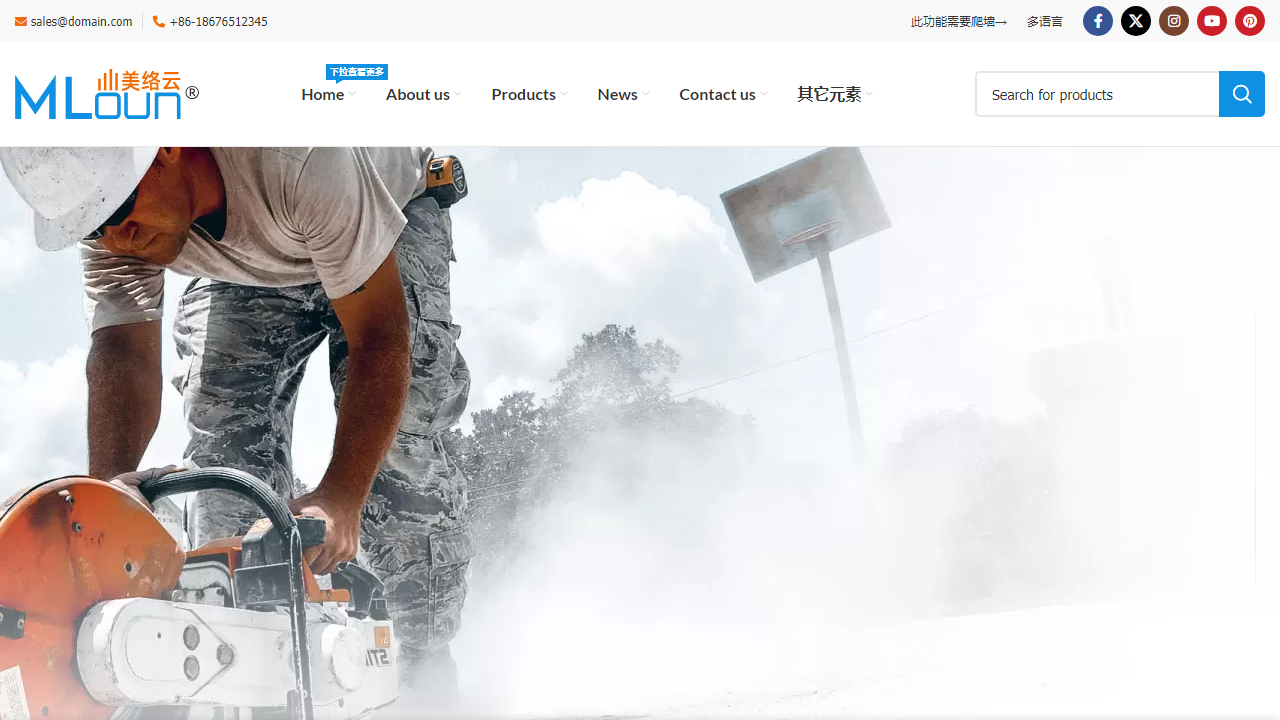Open the Instagram social icon

pos(1174,21)
